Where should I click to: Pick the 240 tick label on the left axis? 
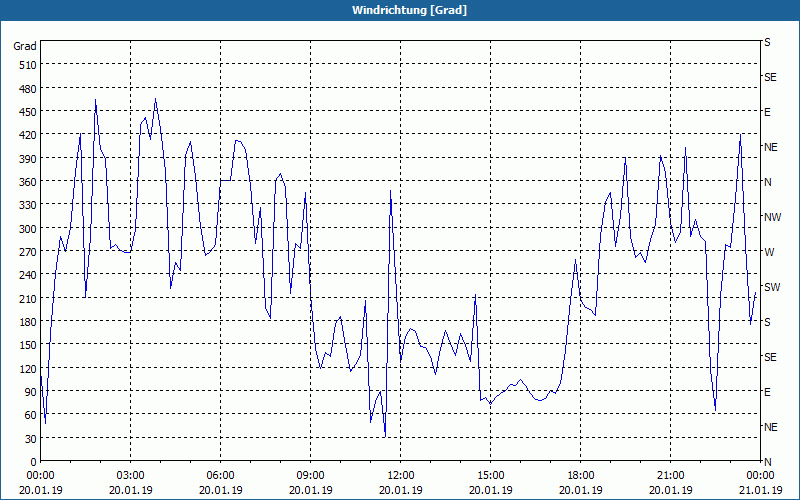[28, 276]
